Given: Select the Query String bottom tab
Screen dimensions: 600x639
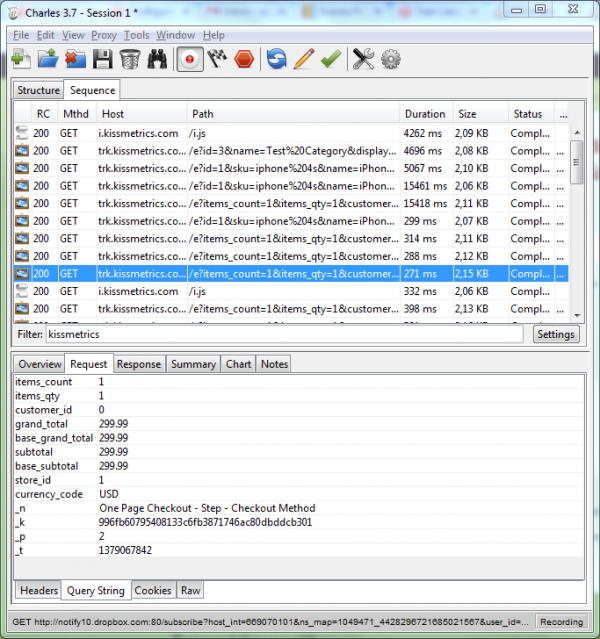Looking at the screenshot, I should 96,590.
